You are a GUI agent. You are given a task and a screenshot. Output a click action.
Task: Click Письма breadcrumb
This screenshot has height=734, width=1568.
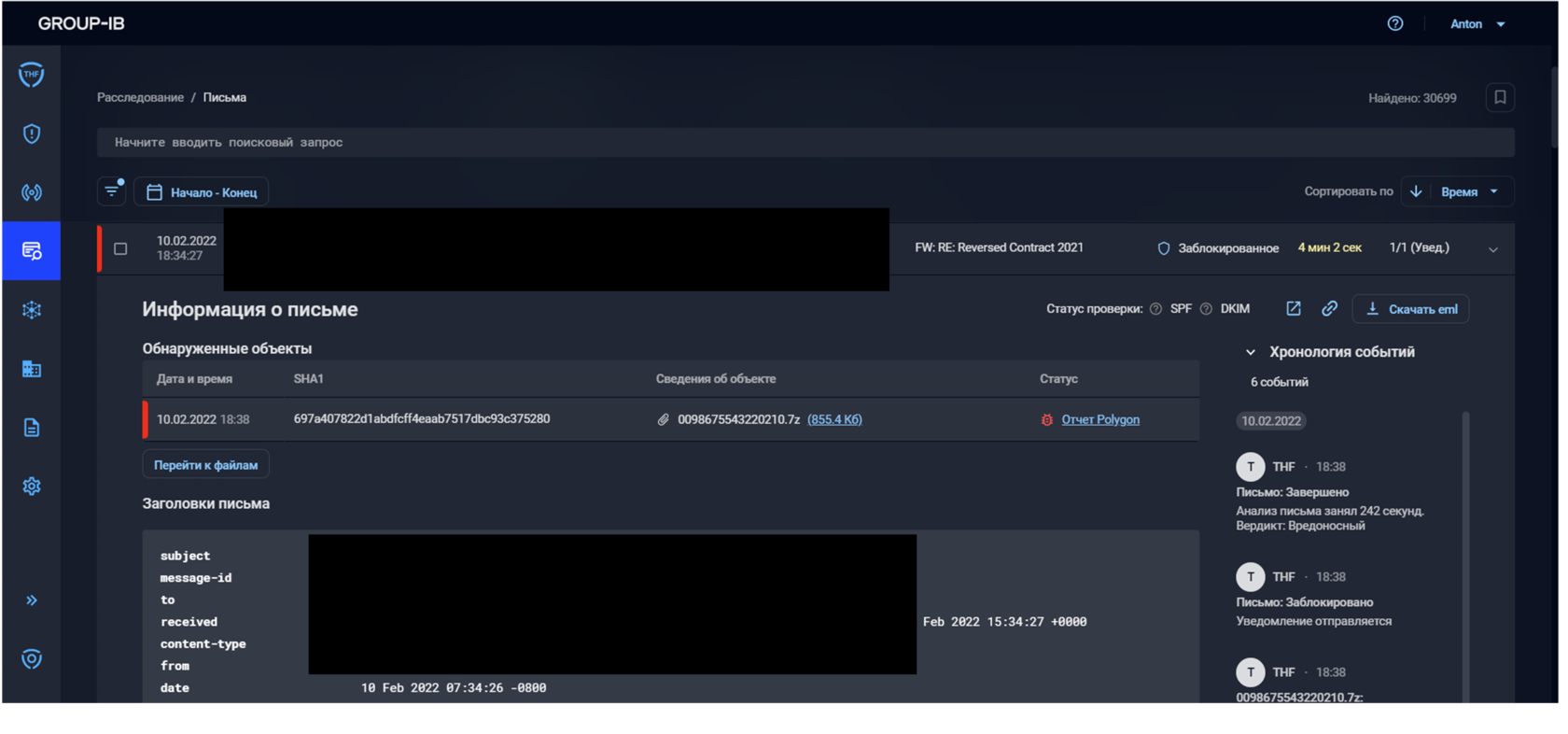point(225,97)
